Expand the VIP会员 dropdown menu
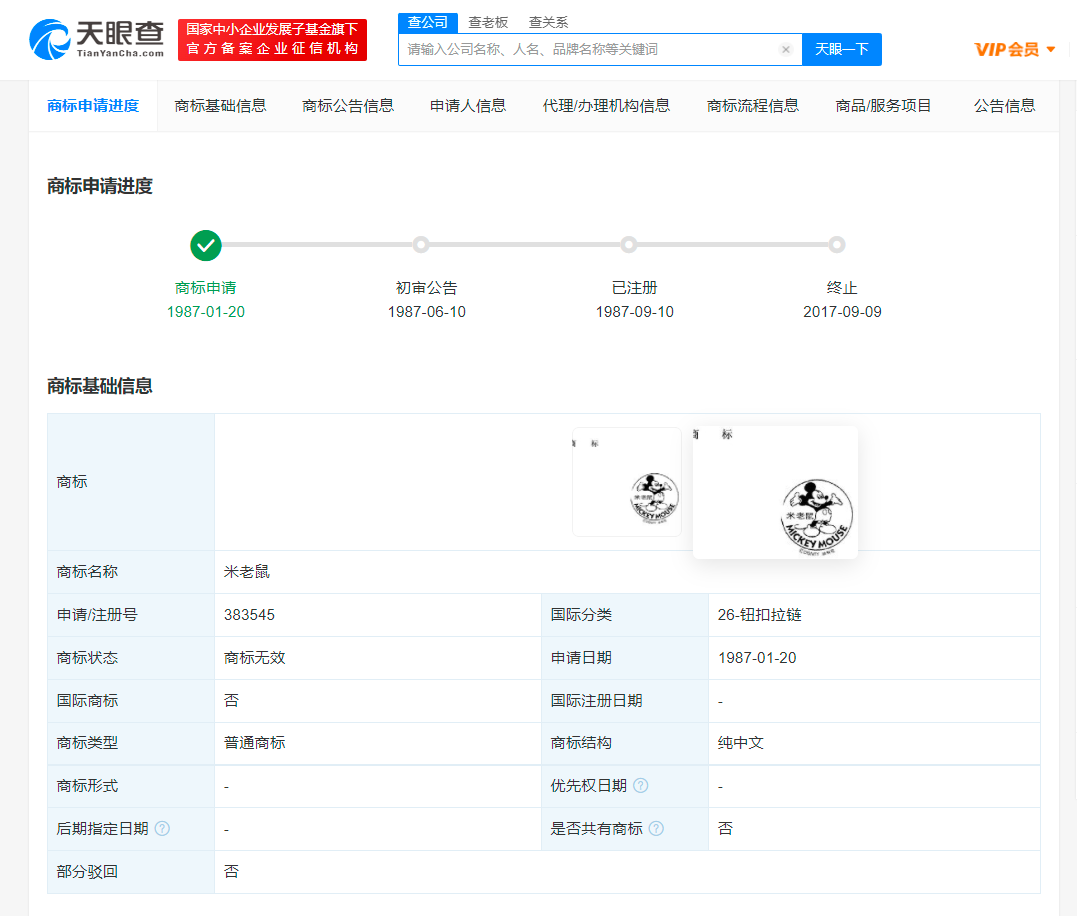The height and width of the screenshot is (916, 1077). [1015, 49]
